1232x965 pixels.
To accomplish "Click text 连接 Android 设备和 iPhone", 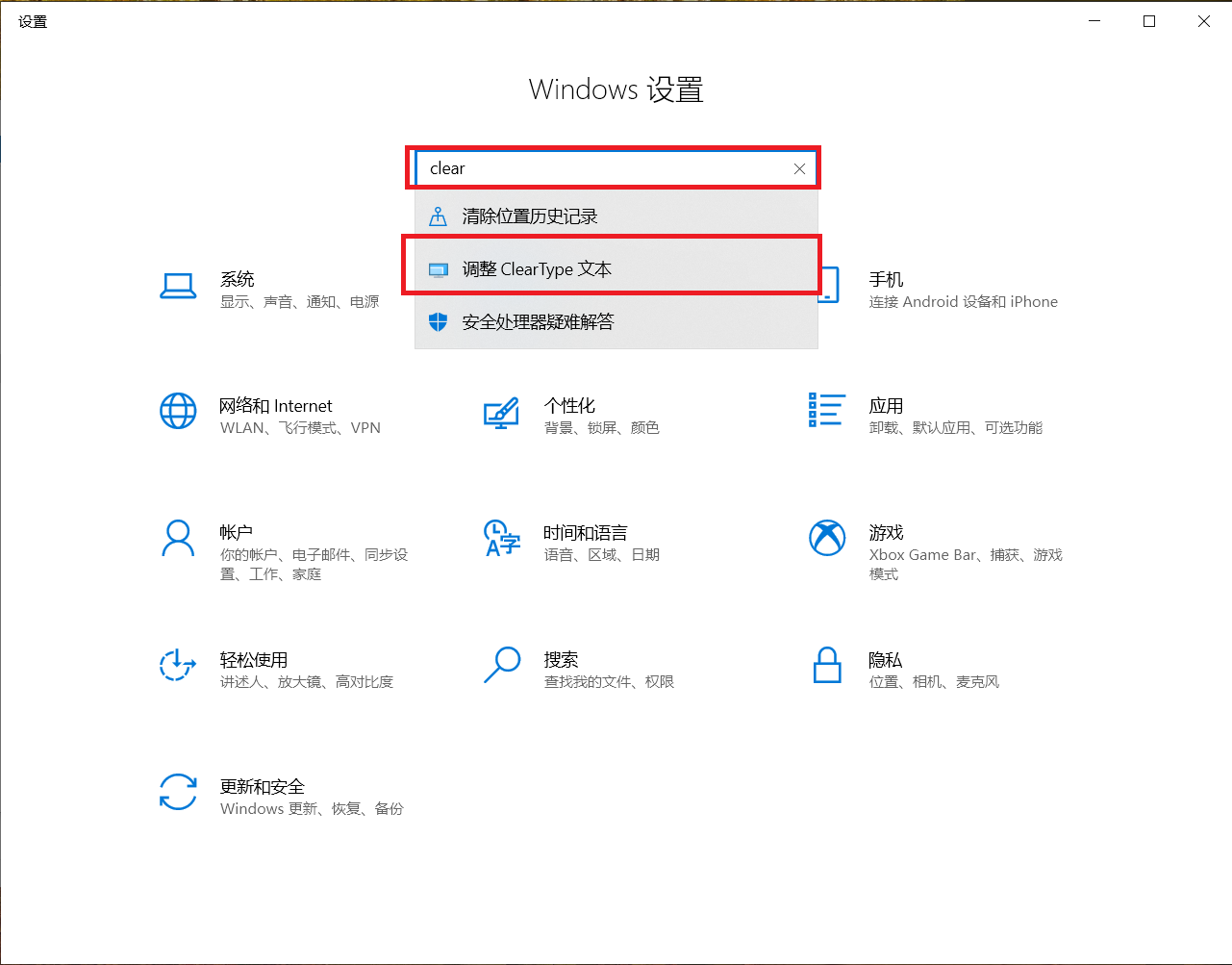I will 964,302.
